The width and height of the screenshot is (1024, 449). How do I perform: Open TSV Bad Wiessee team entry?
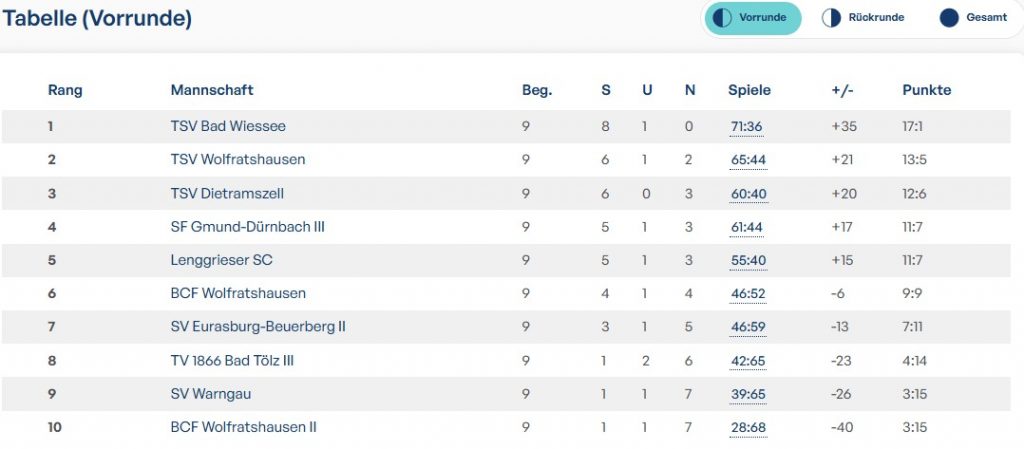click(x=228, y=126)
